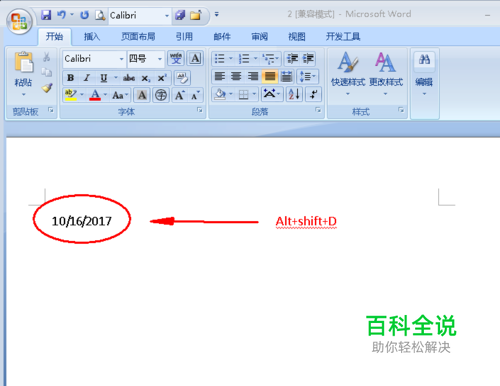Copy the selection
This screenshot has width=500, height=386.
tap(47, 72)
